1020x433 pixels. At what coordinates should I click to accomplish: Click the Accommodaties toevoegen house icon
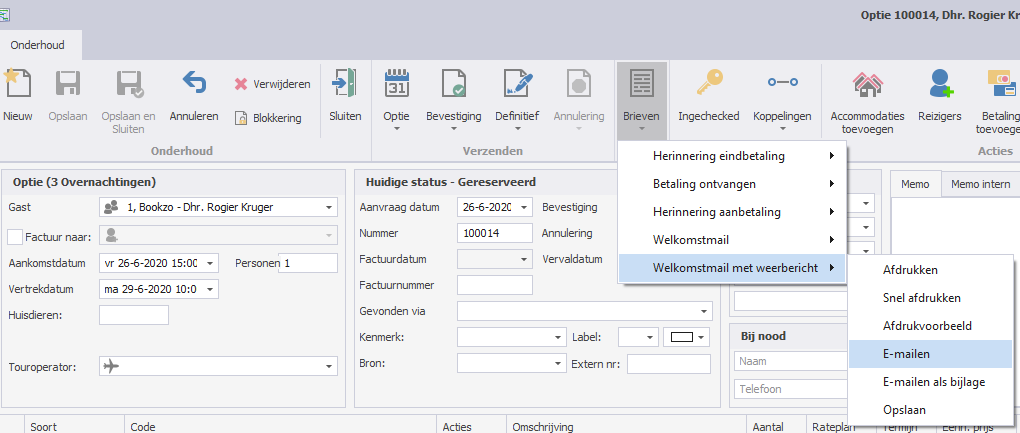(x=868, y=85)
